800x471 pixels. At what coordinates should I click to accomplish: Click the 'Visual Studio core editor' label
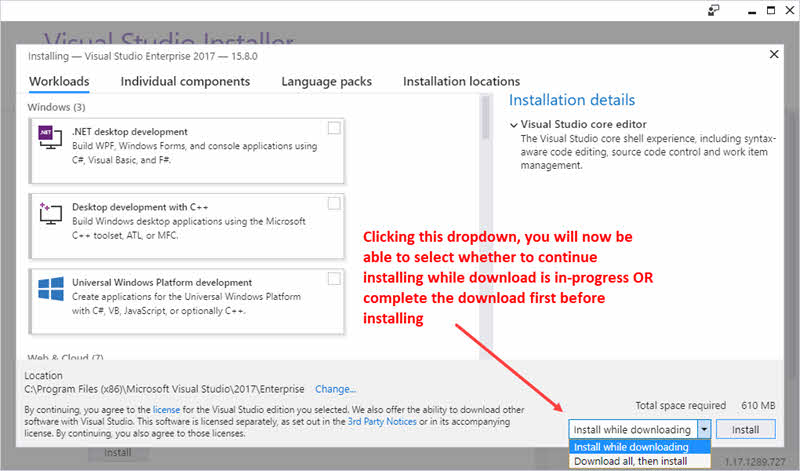click(x=584, y=125)
